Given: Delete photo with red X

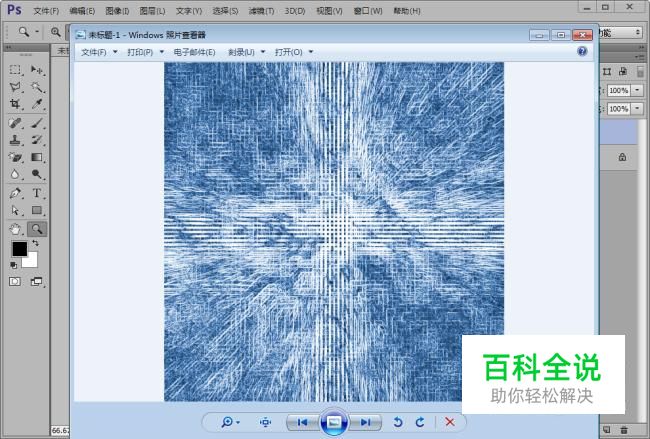Looking at the screenshot, I should pos(450,422).
